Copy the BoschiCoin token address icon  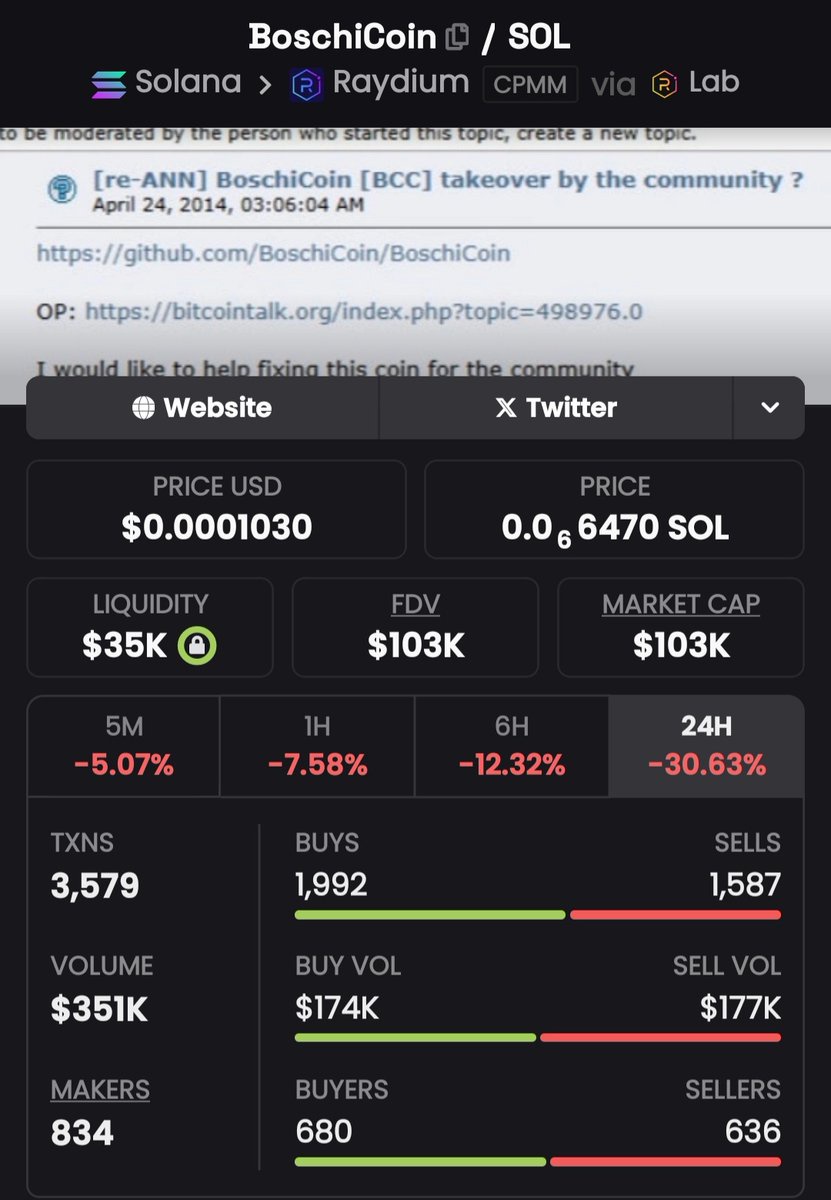(x=456, y=38)
